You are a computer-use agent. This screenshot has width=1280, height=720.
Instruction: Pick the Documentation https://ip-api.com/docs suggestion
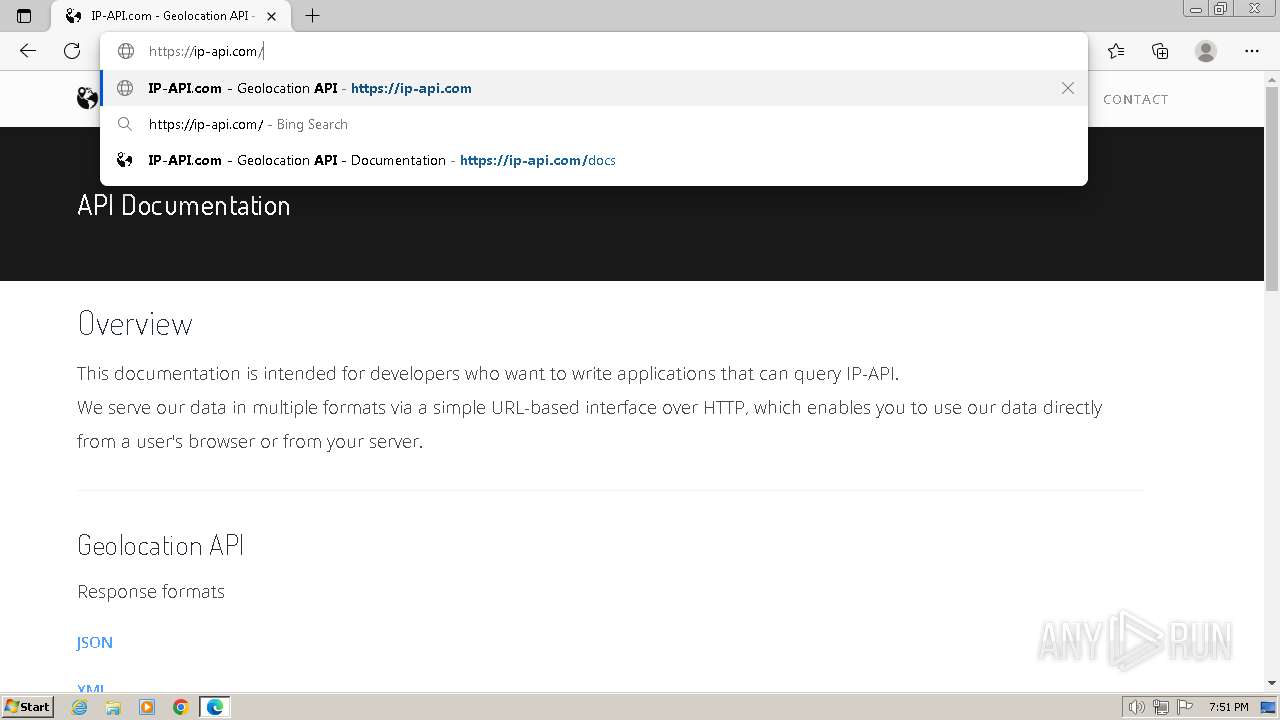click(x=593, y=160)
